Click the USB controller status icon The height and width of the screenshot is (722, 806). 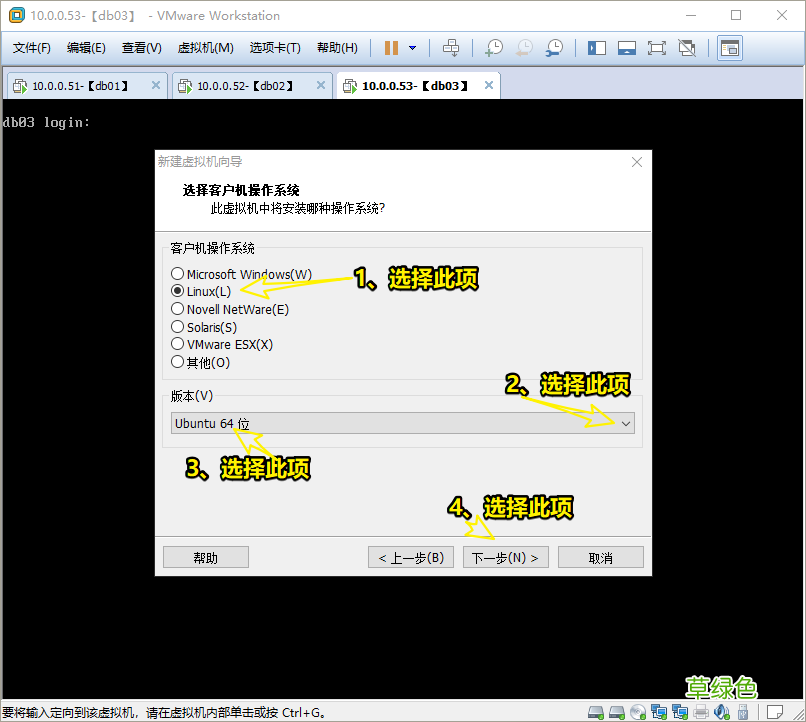(743, 712)
